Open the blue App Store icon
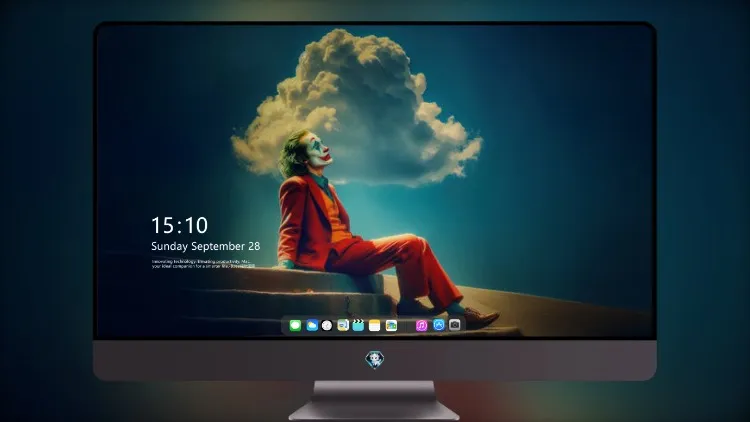 [439, 325]
